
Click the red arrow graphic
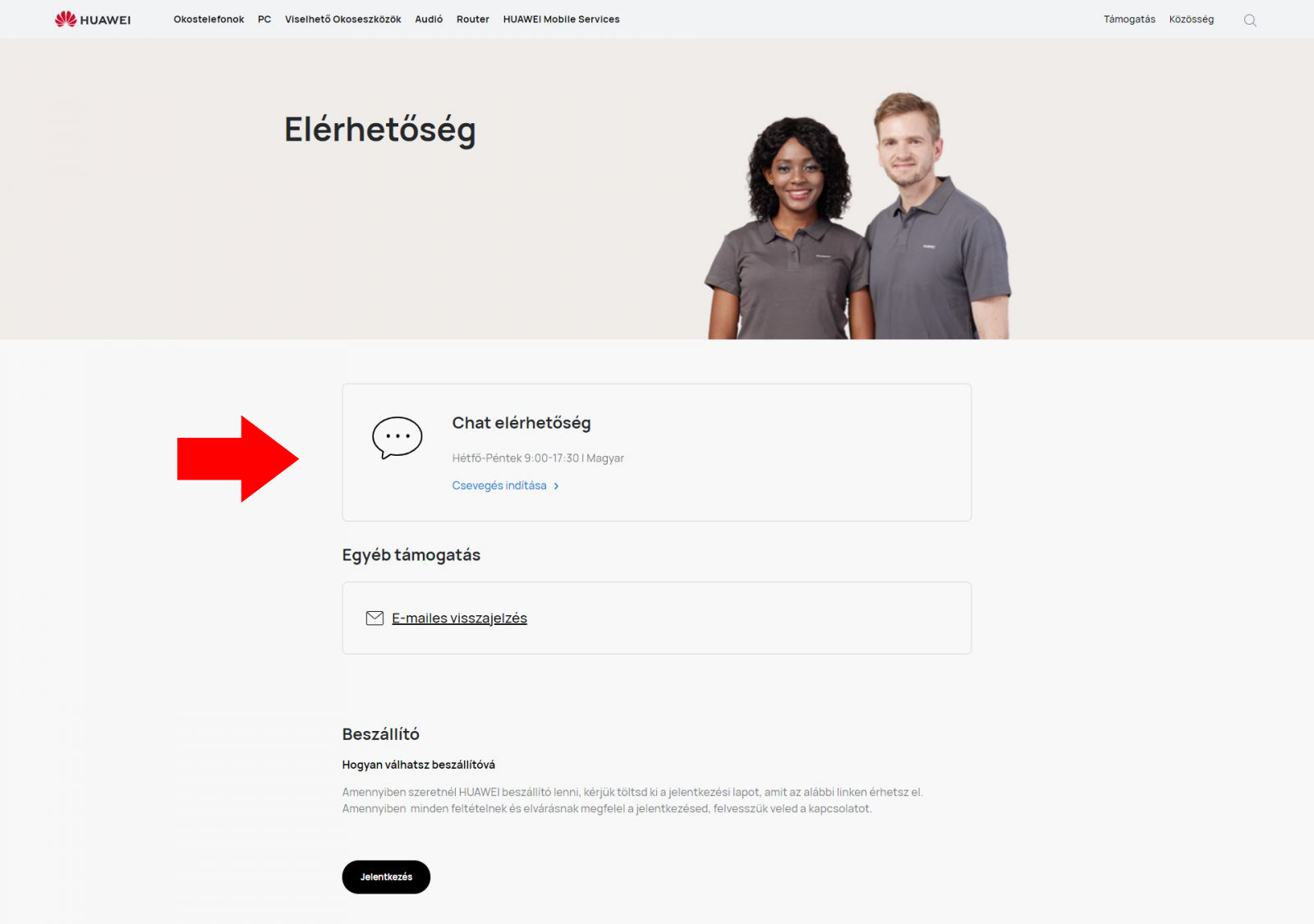(x=238, y=458)
